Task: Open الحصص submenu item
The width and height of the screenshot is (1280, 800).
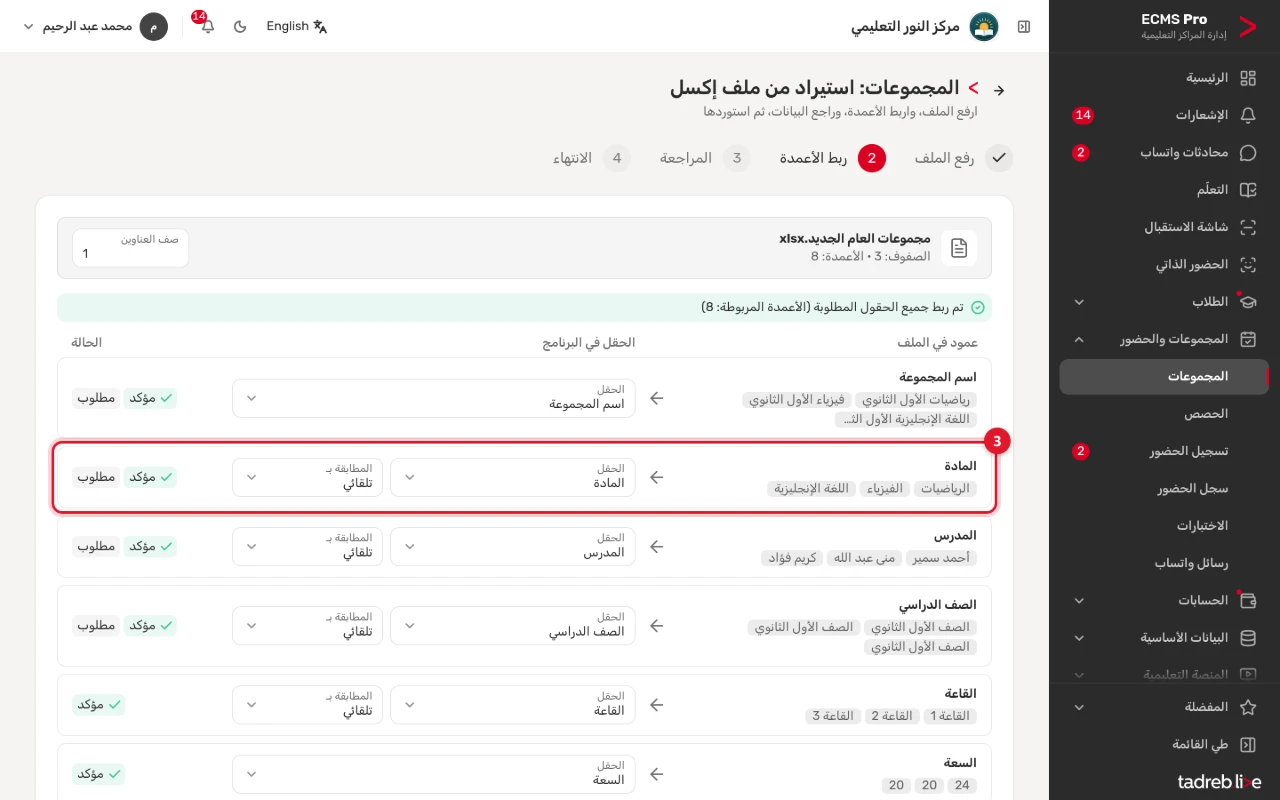Action: pos(1164,414)
